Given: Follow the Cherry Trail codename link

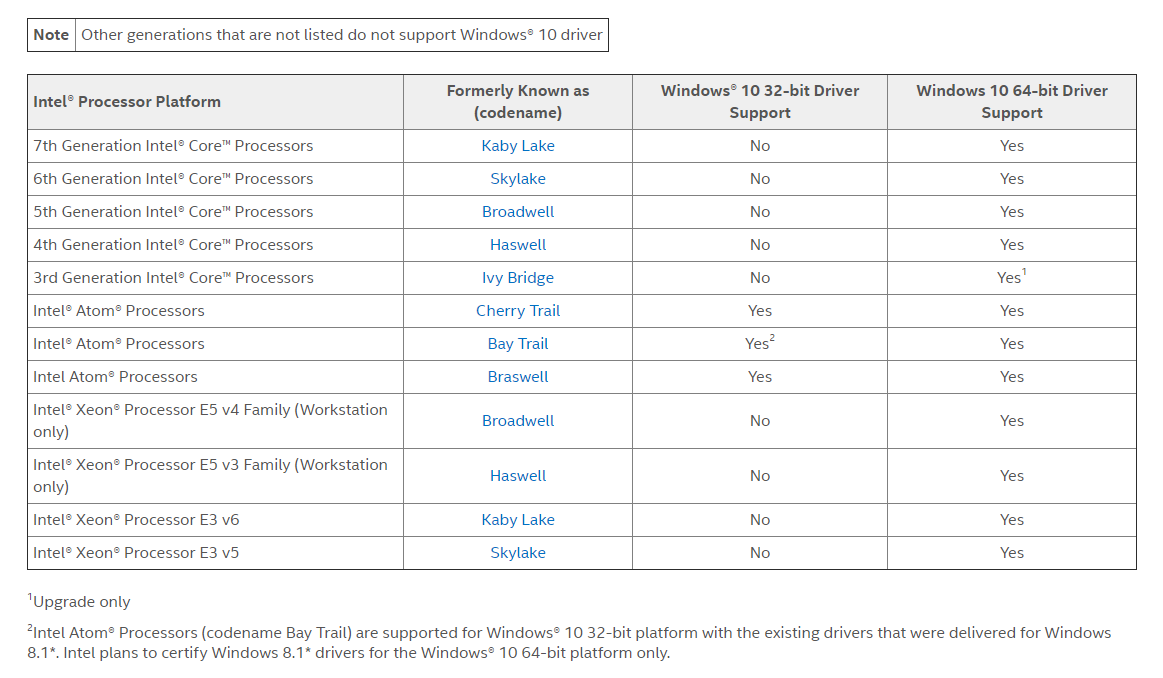Looking at the screenshot, I should click(517, 311).
